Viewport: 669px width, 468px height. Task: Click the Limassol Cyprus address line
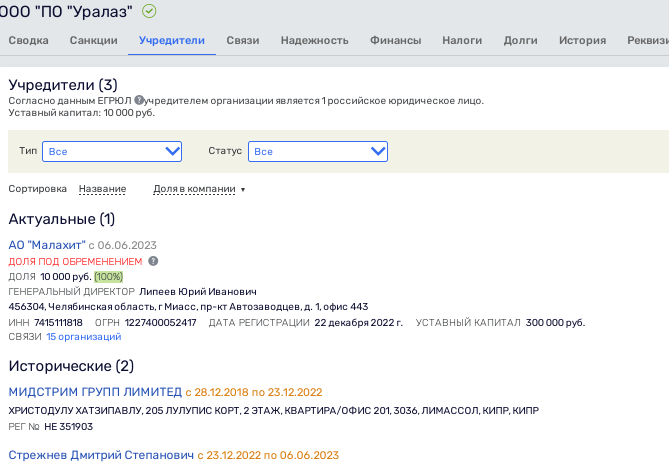(273, 410)
